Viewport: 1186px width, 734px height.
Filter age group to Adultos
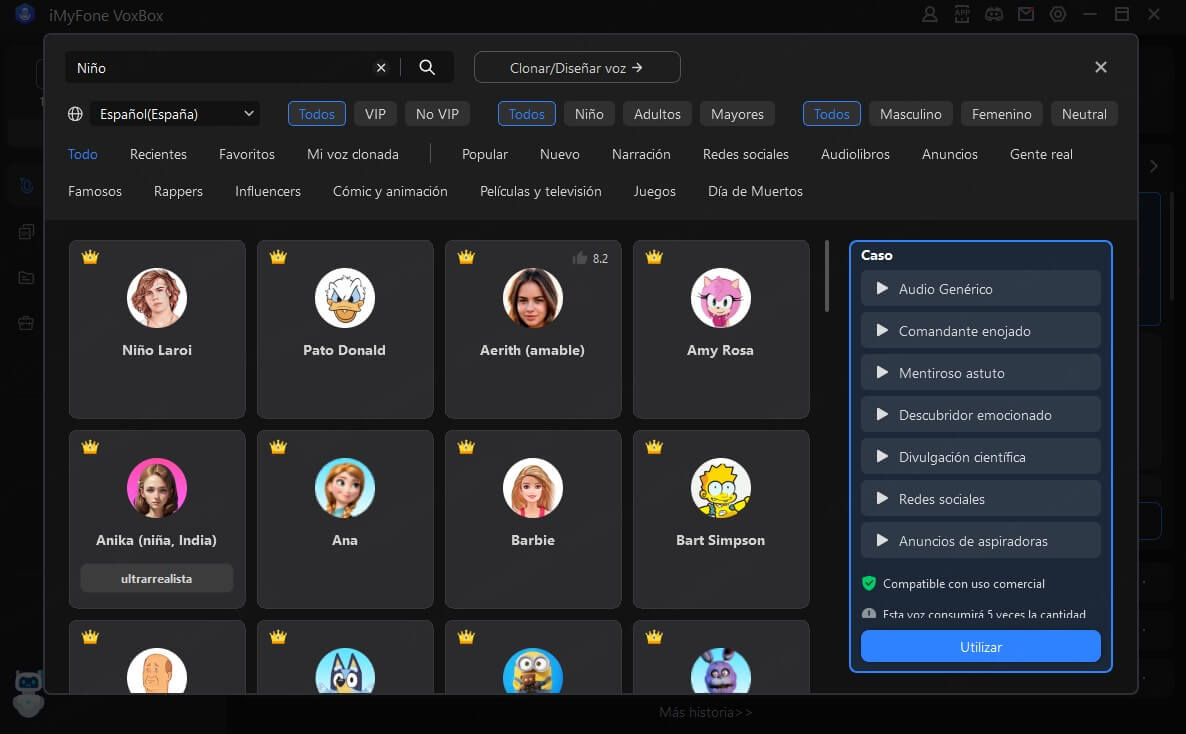[657, 114]
